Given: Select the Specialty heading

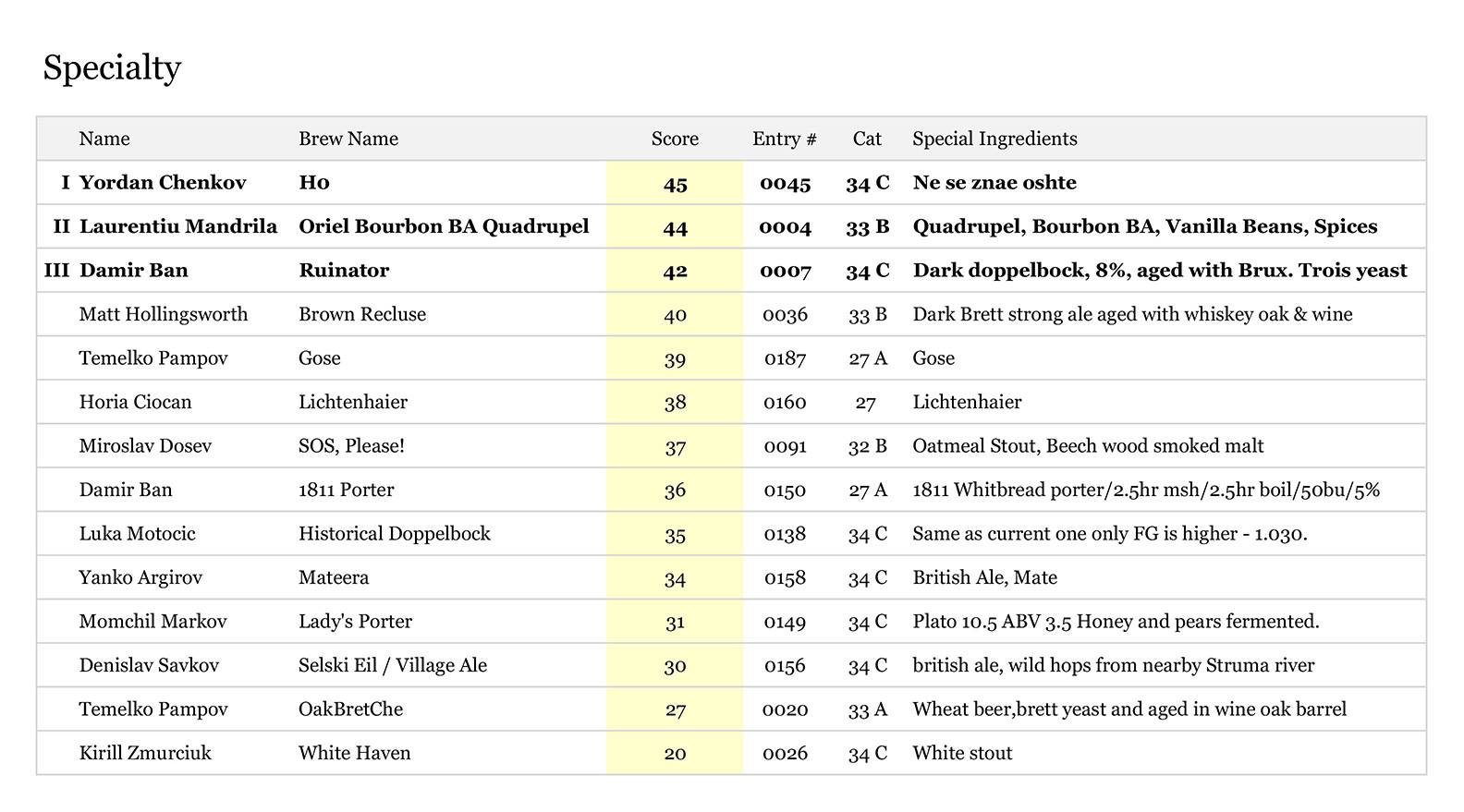Looking at the screenshot, I should coord(112,67).
